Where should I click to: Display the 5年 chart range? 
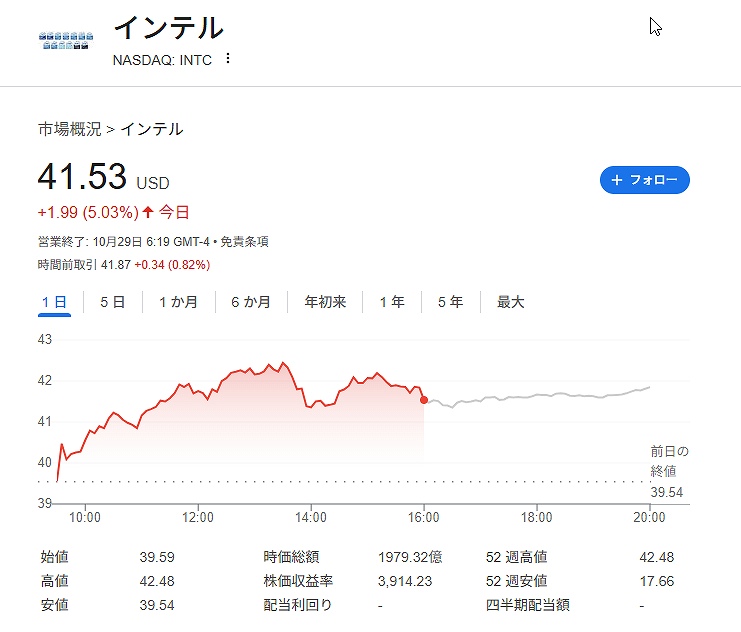(x=450, y=302)
